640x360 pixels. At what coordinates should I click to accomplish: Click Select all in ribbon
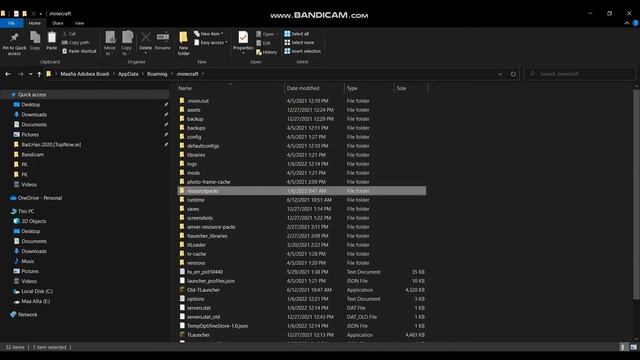(x=297, y=34)
